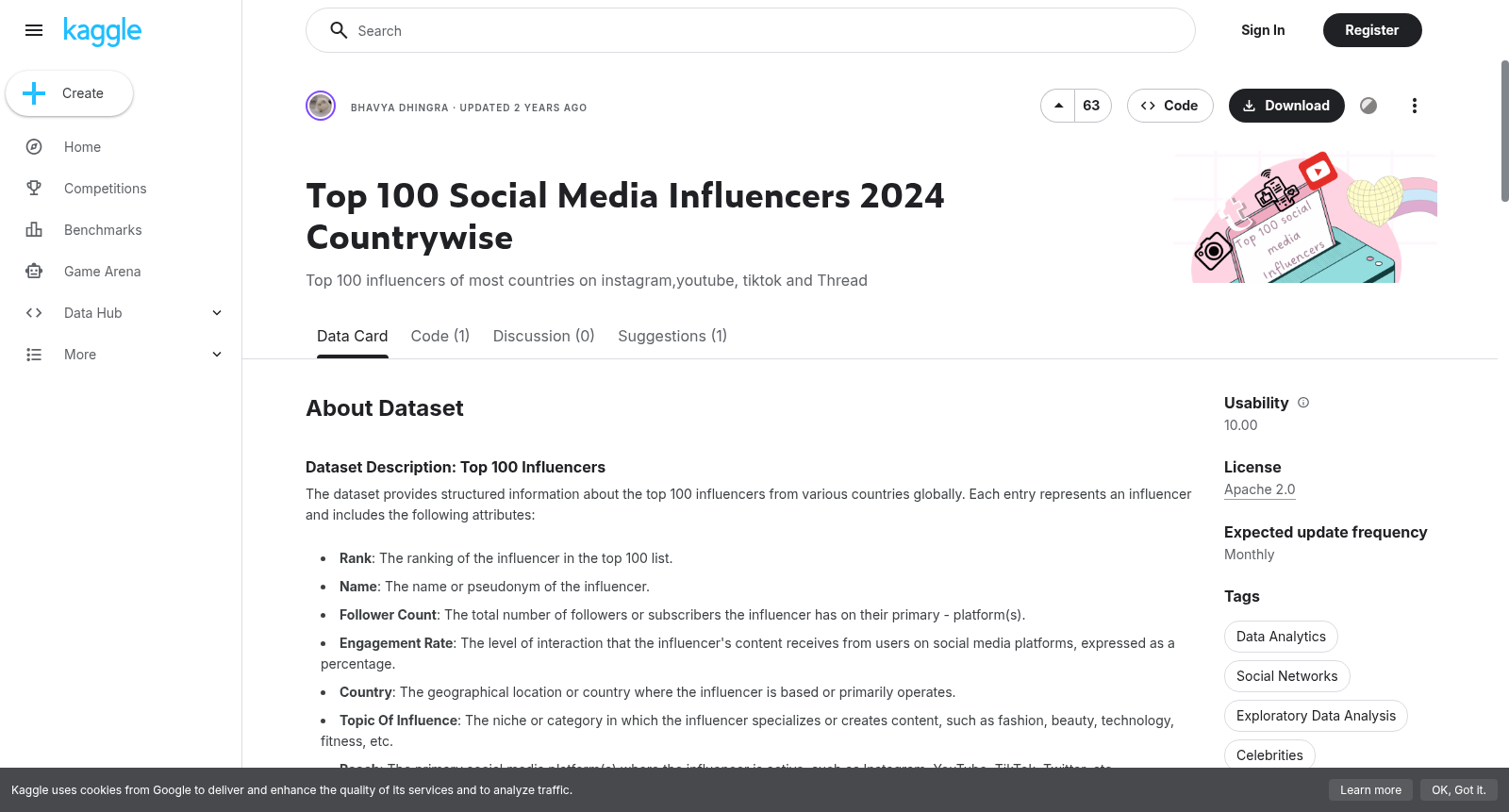Viewport: 1509px width, 812px height.
Task: Open the hamburger navigation menu
Action: tap(34, 30)
